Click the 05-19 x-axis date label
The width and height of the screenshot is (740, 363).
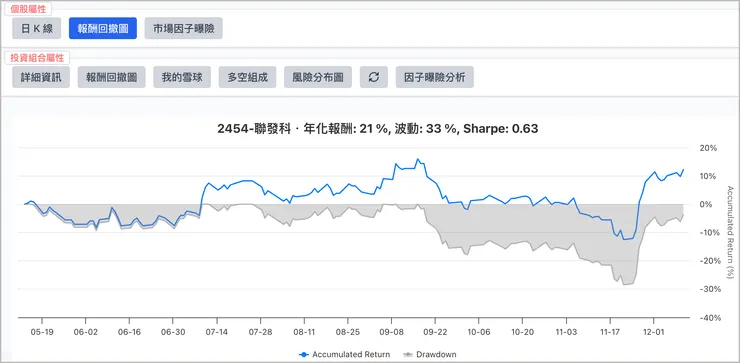[x=42, y=332]
